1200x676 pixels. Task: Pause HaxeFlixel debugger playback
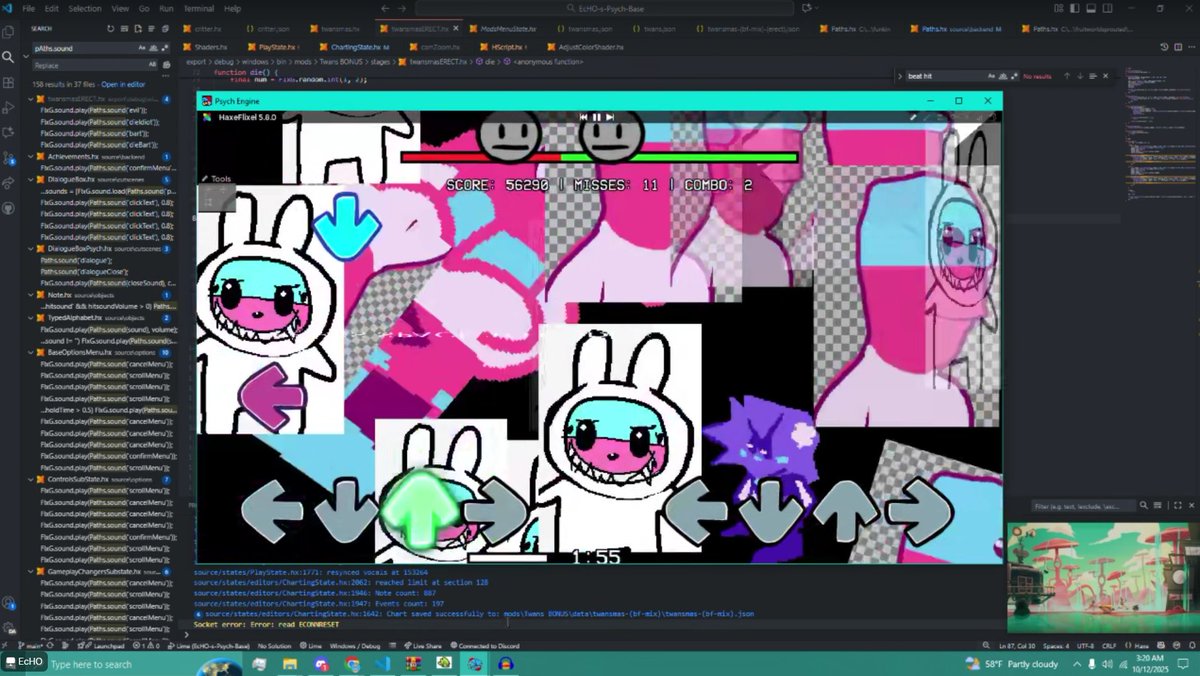pos(597,117)
